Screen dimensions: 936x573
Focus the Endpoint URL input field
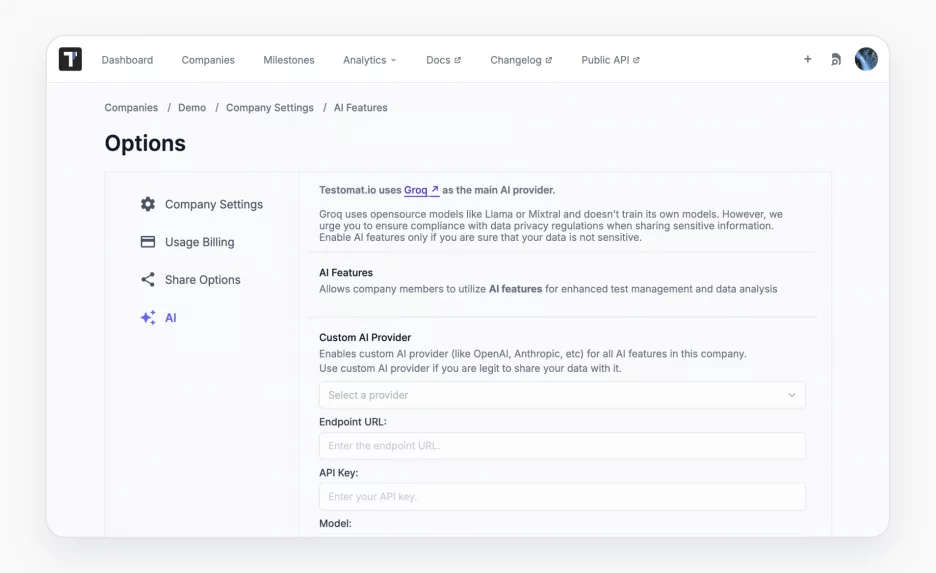(562, 446)
